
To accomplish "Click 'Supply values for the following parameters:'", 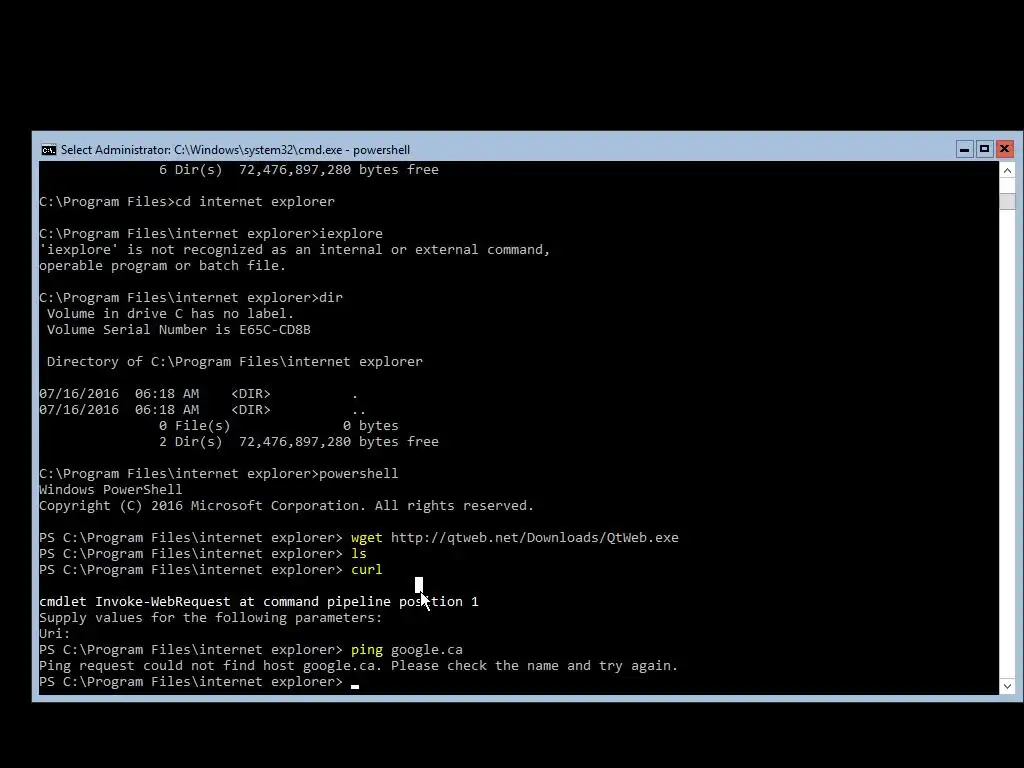I will 210,618.
